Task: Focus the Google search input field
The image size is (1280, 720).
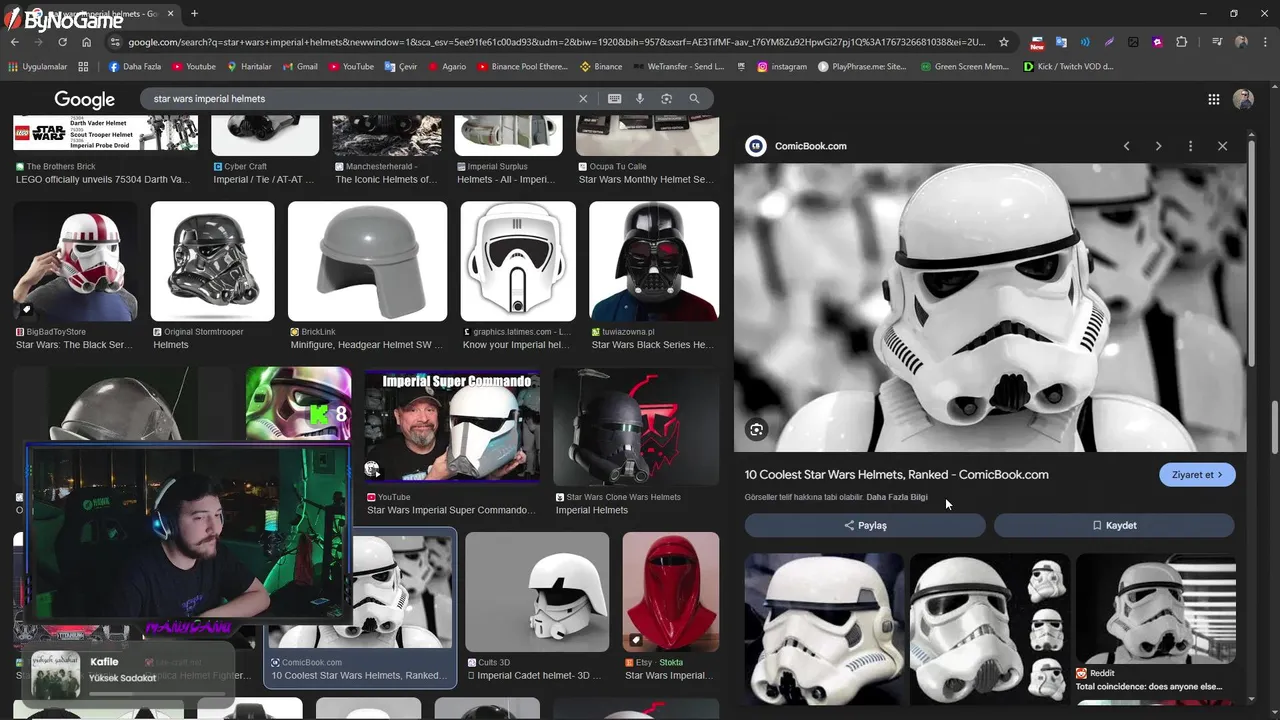Action: (360, 99)
